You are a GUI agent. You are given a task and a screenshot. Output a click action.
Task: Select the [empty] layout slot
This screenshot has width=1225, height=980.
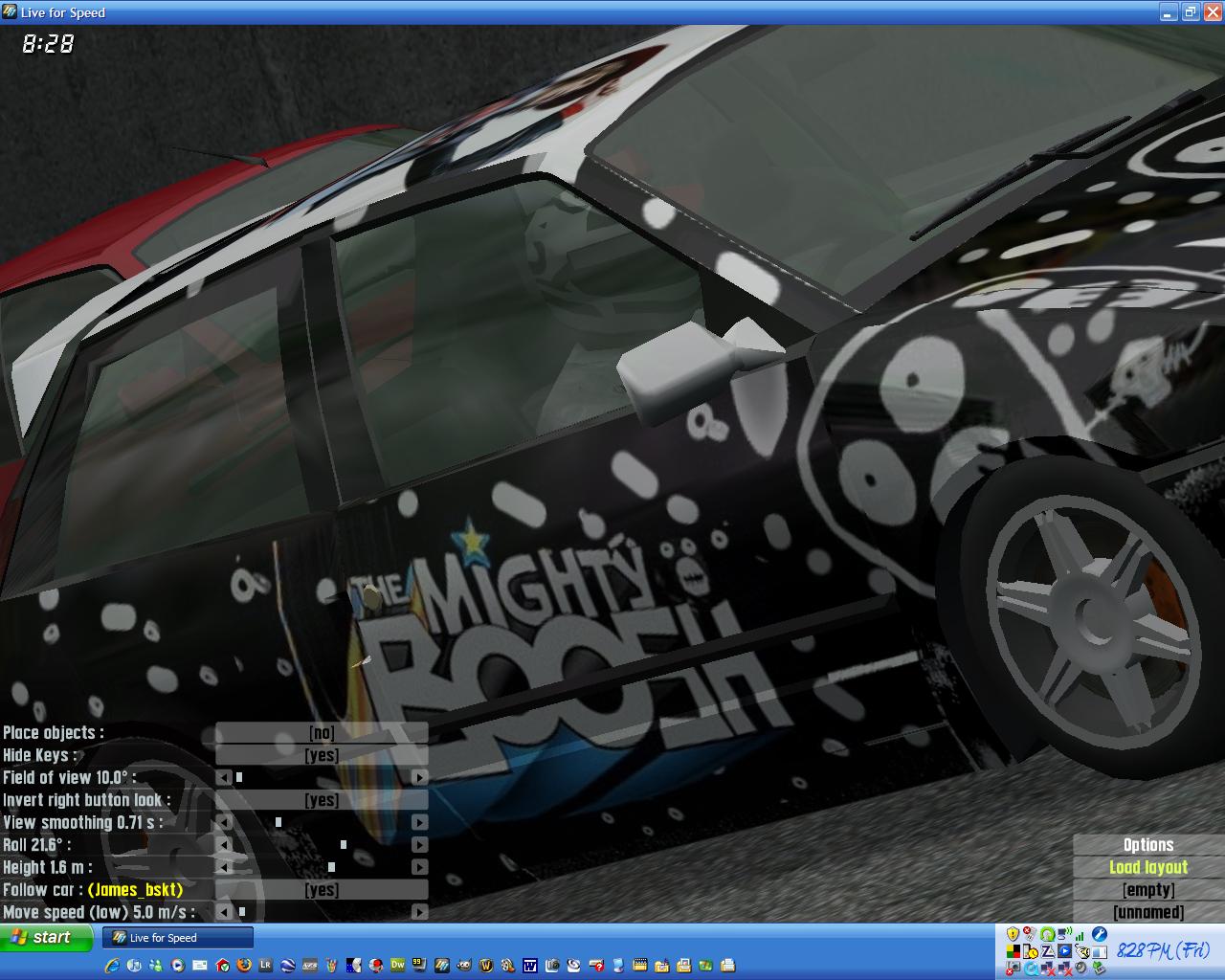tap(1148, 890)
